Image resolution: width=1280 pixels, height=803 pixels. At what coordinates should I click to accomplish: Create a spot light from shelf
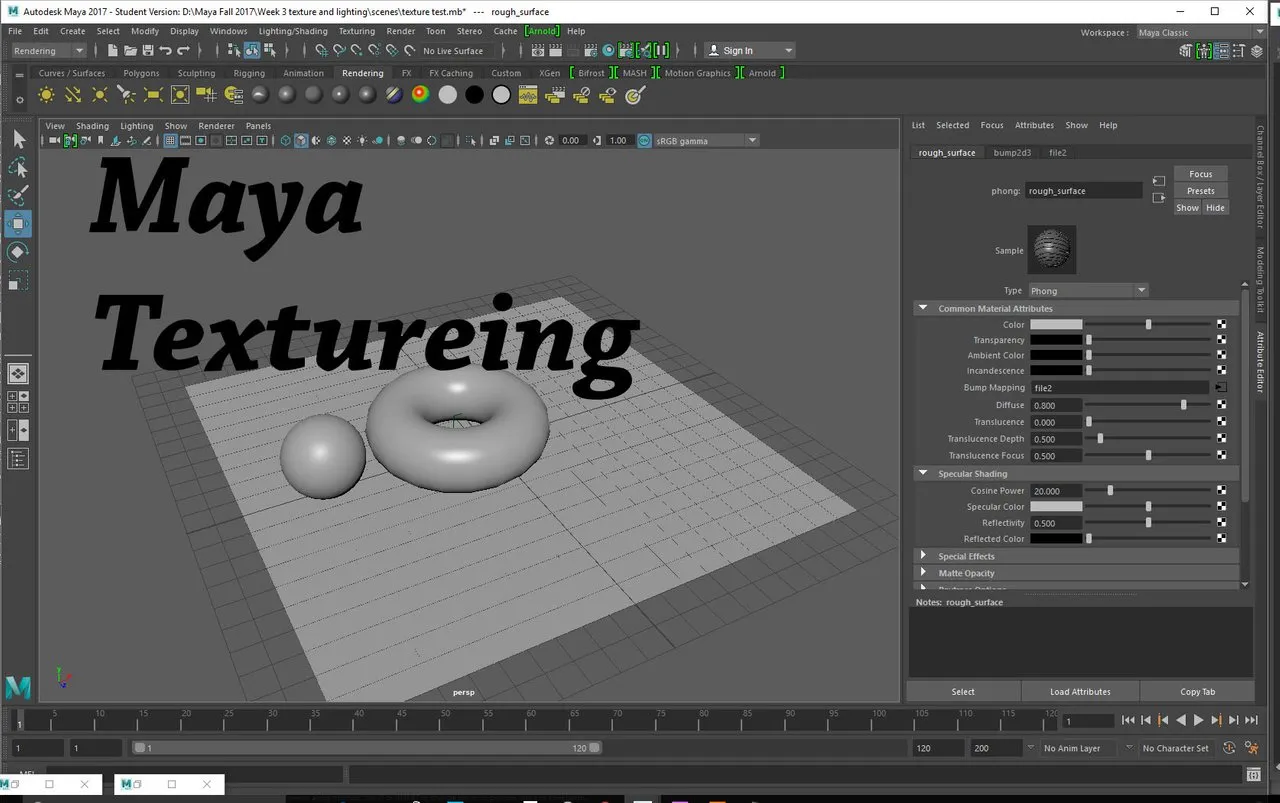tap(126, 95)
